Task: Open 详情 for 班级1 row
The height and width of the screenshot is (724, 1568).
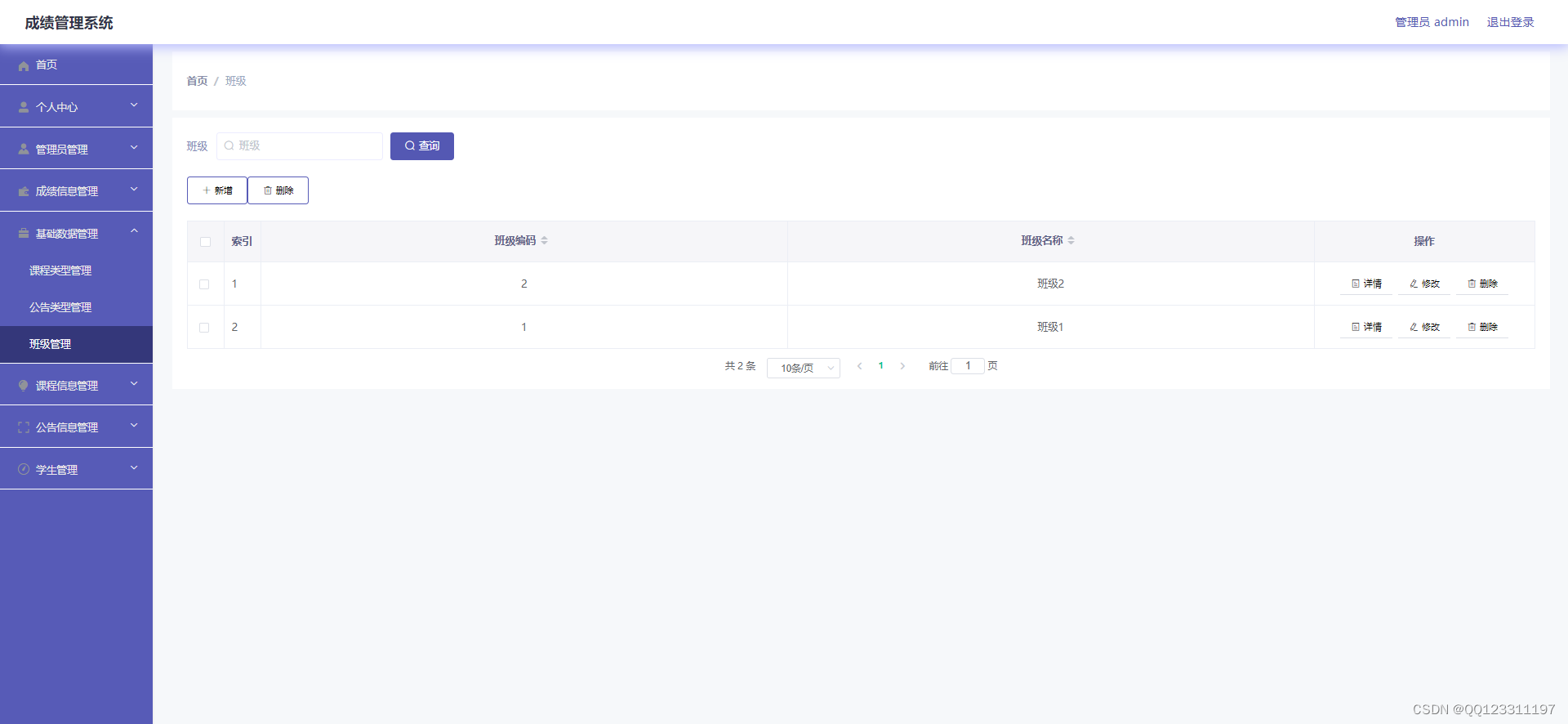Action: 1366,327
